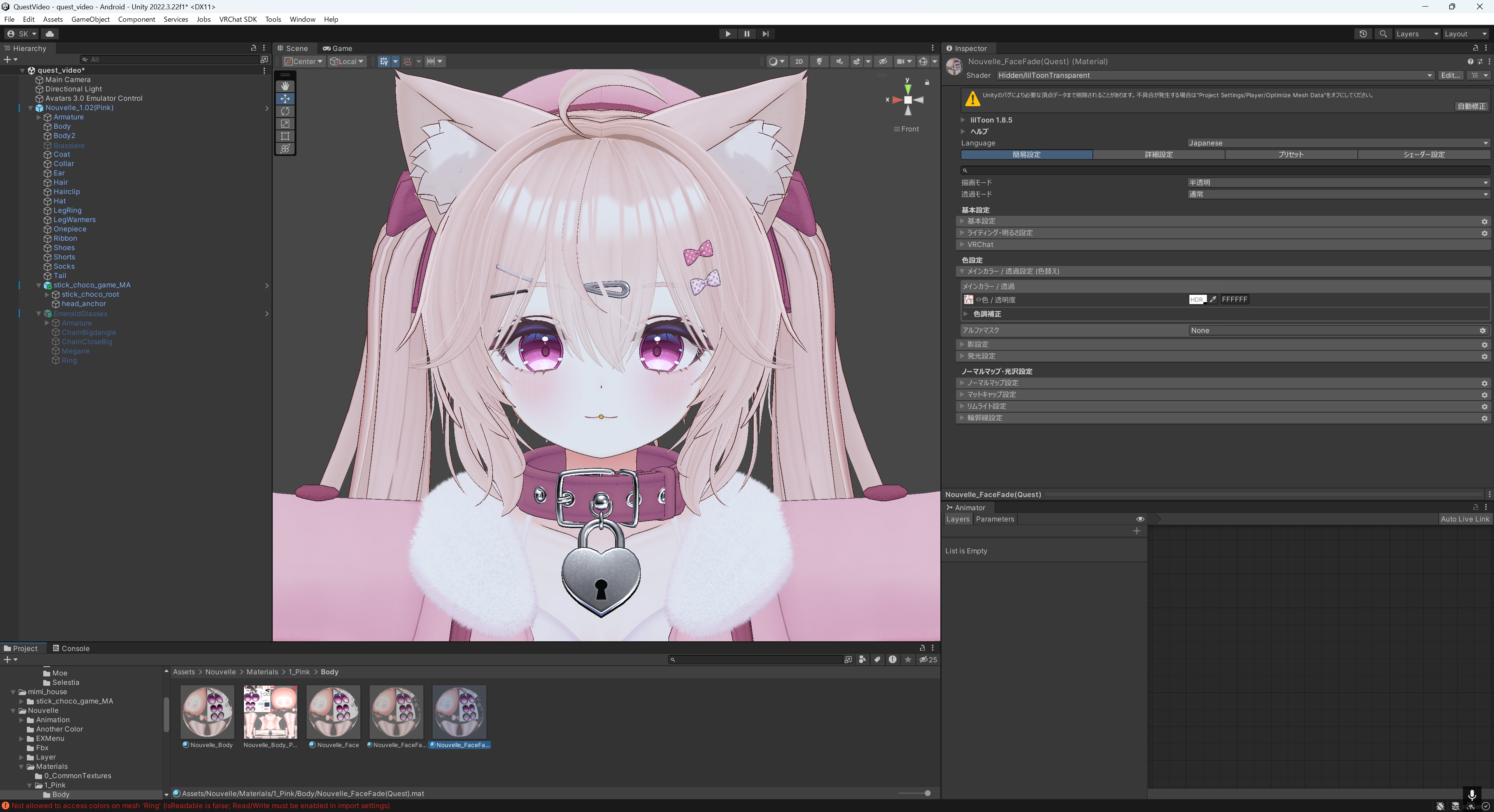Toggle the Animator layer eye visibility
The image size is (1494, 812).
tap(1140, 519)
